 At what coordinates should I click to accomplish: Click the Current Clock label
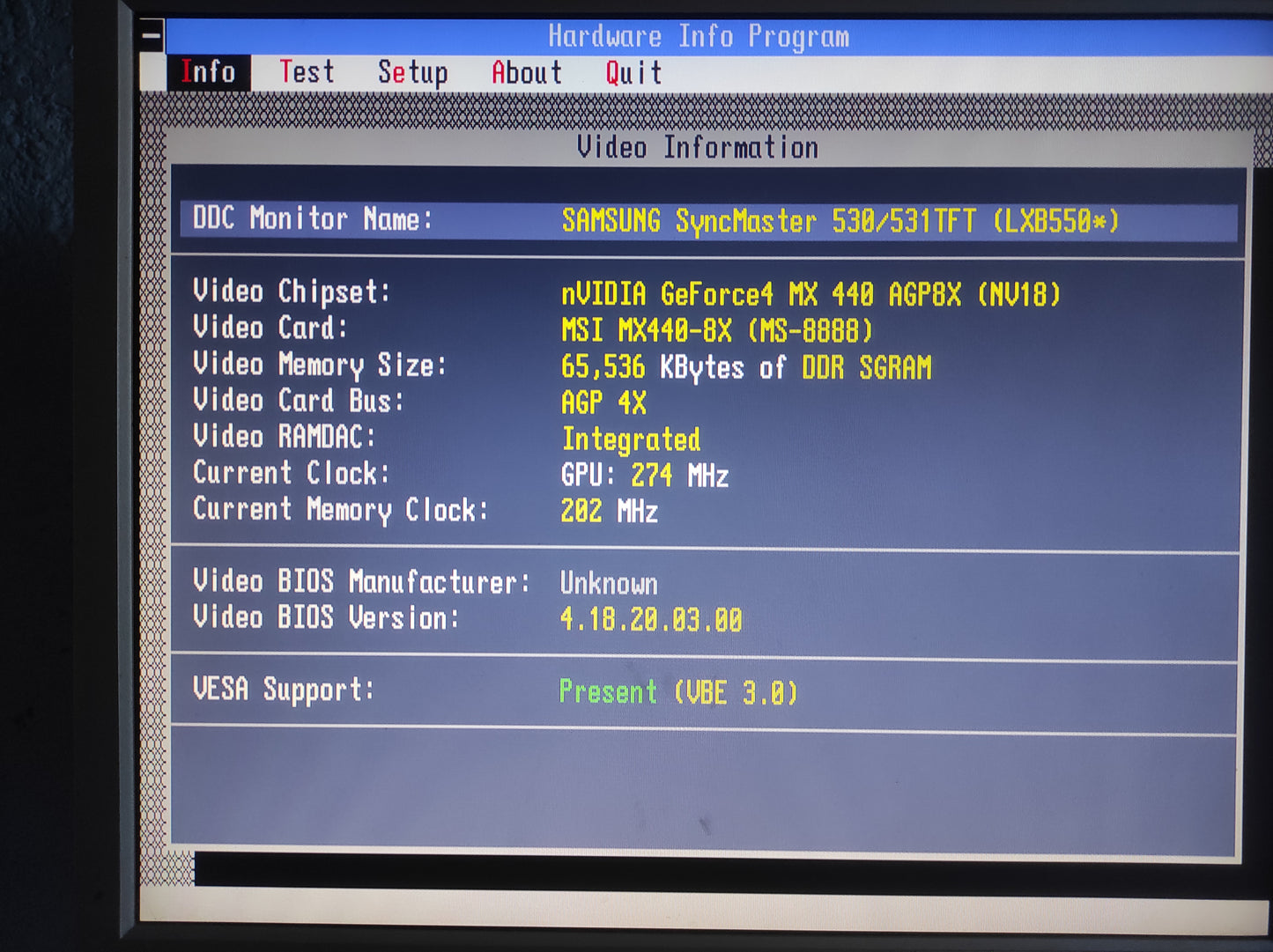pyautogui.click(x=291, y=473)
